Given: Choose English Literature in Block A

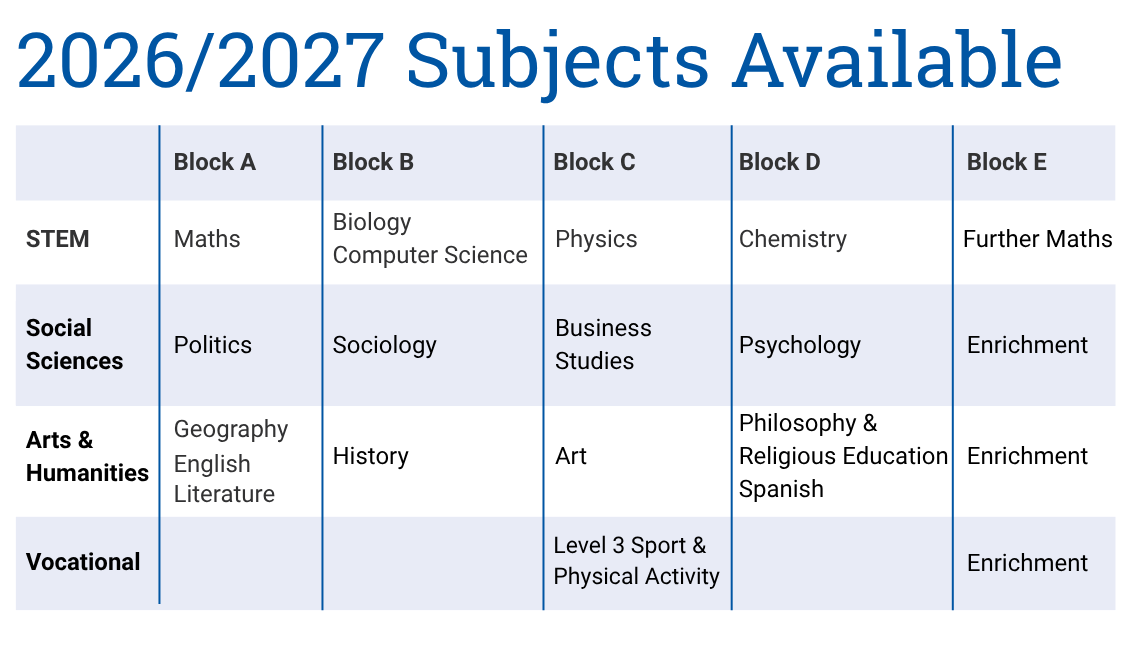Looking at the screenshot, I should click(224, 479).
